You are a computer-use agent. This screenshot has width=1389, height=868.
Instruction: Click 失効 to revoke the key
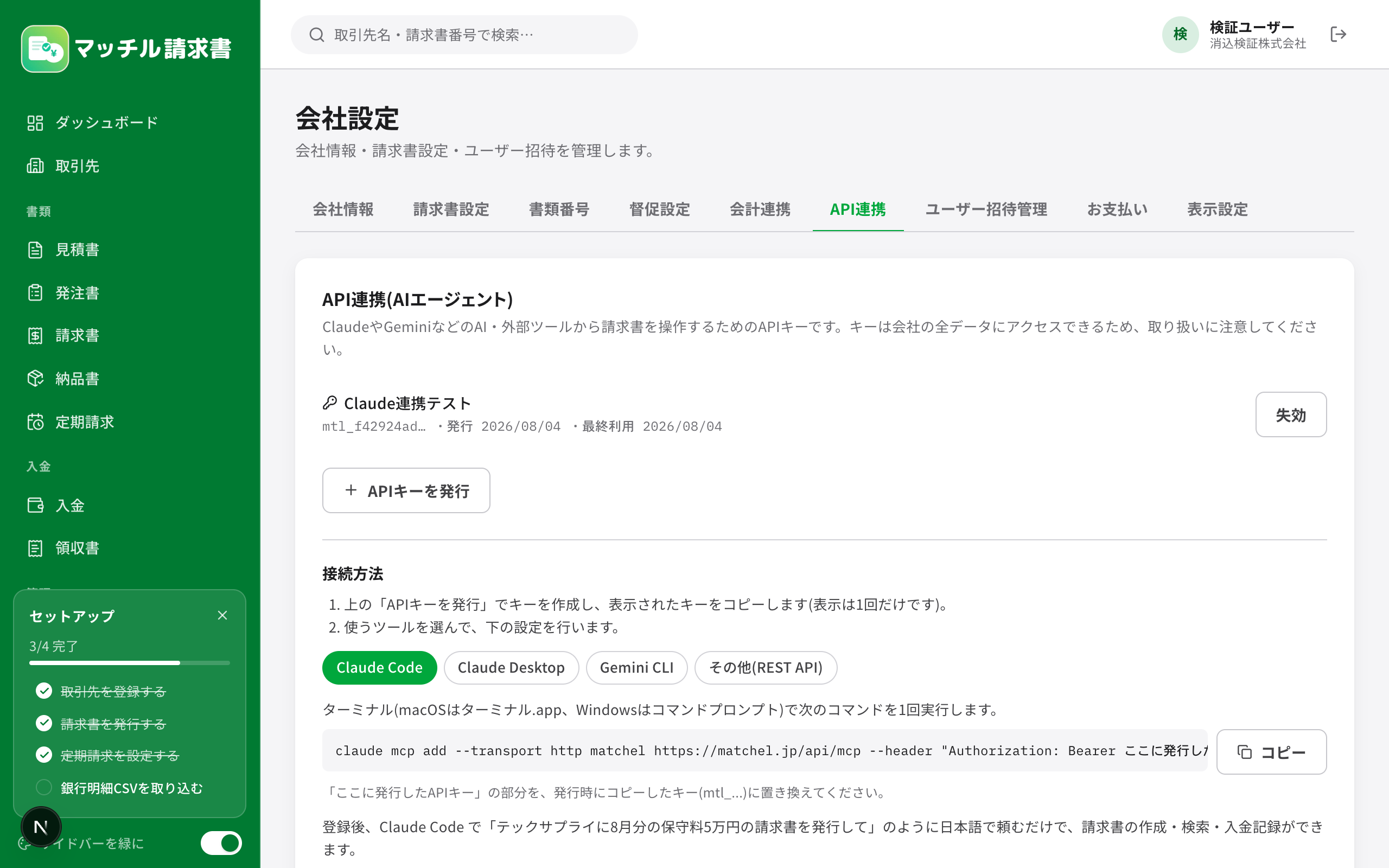click(x=1291, y=414)
